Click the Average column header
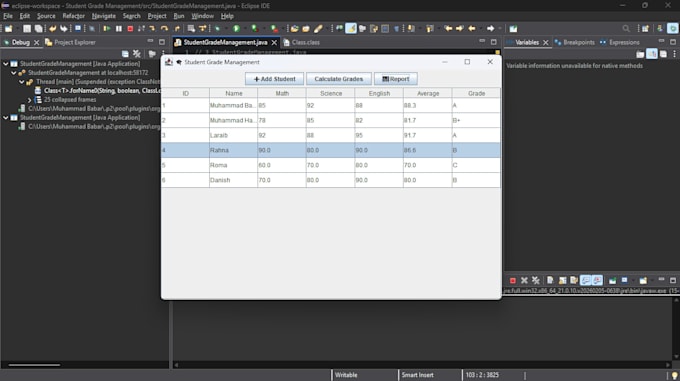Image resolution: width=680 pixels, height=381 pixels. (428, 93)
